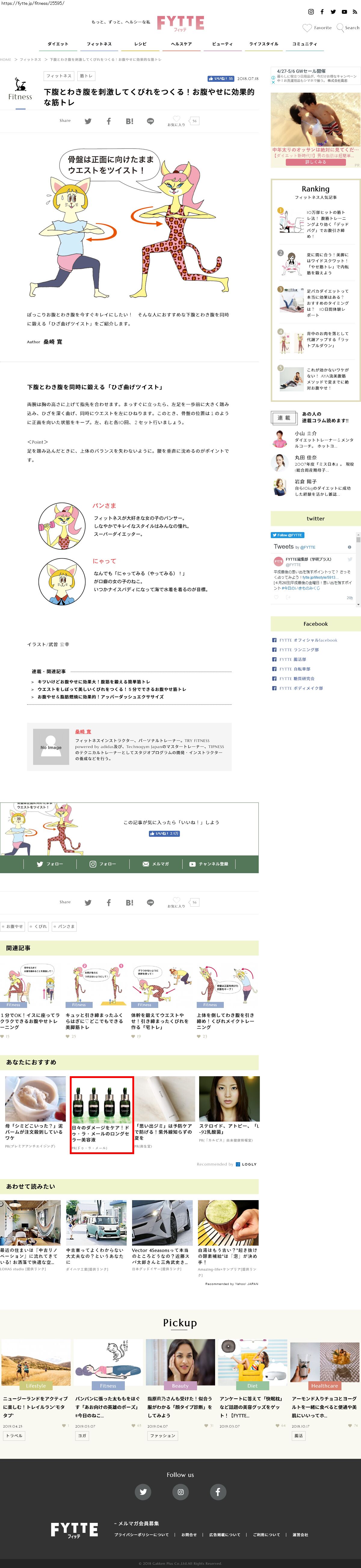The height and width of the screenshot is (1568, 361).
Task: Share on Facebook from row under article title
Action: pyautogui.click(x=108, y=121)
